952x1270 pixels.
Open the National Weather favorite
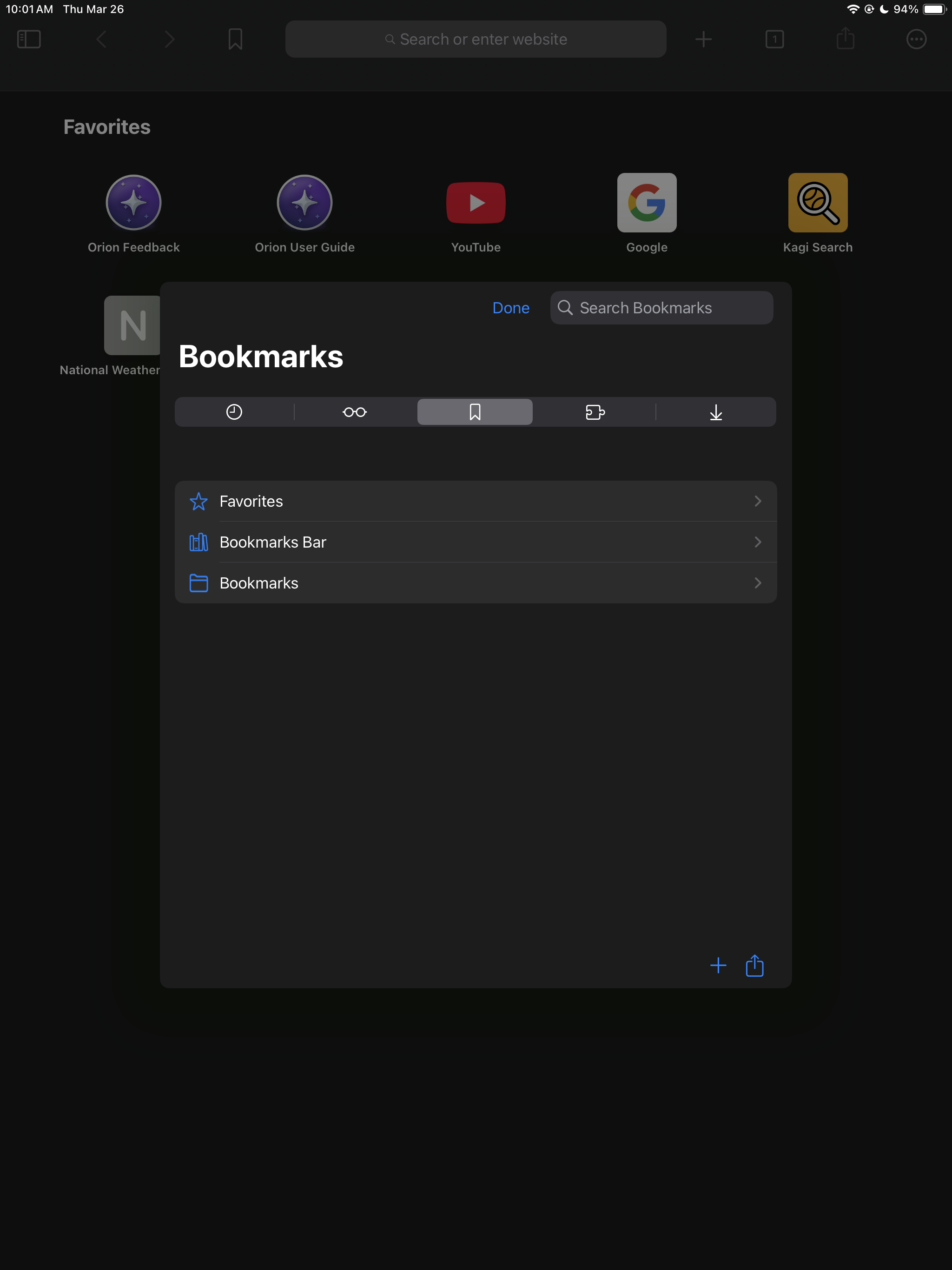(x=132, y=325)
